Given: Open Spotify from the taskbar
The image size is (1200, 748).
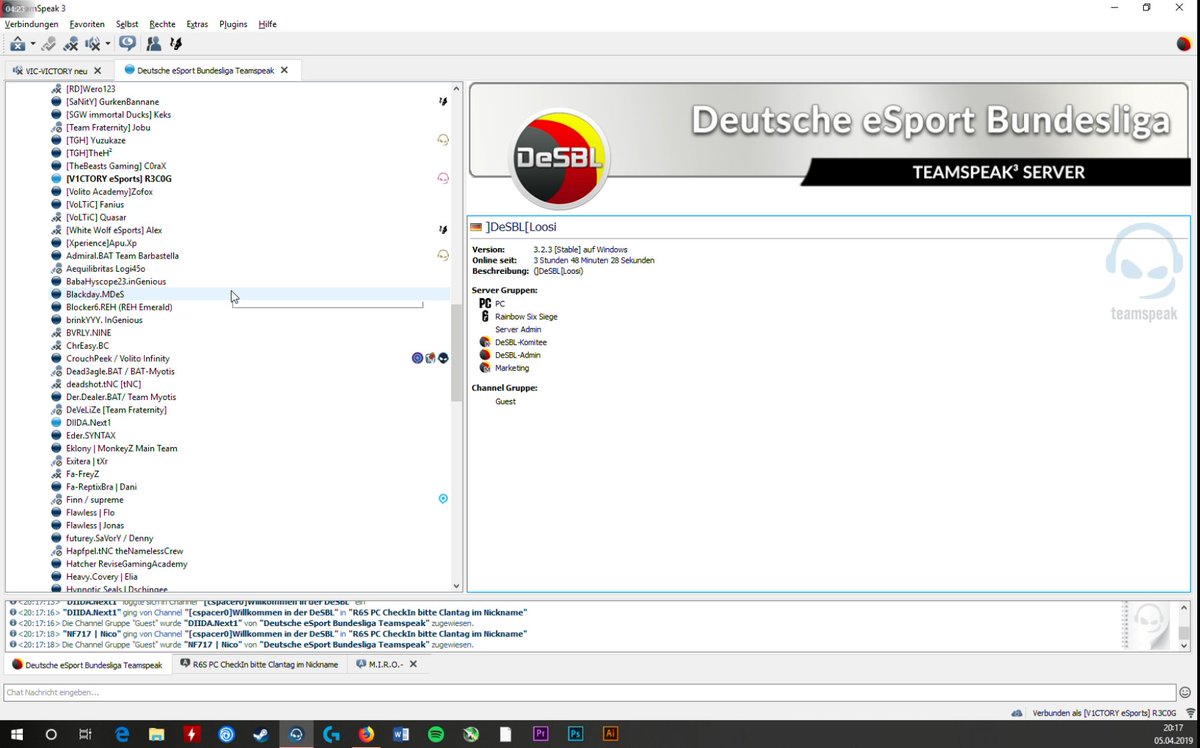Looking at the screenshot, I should pos(436,734).
